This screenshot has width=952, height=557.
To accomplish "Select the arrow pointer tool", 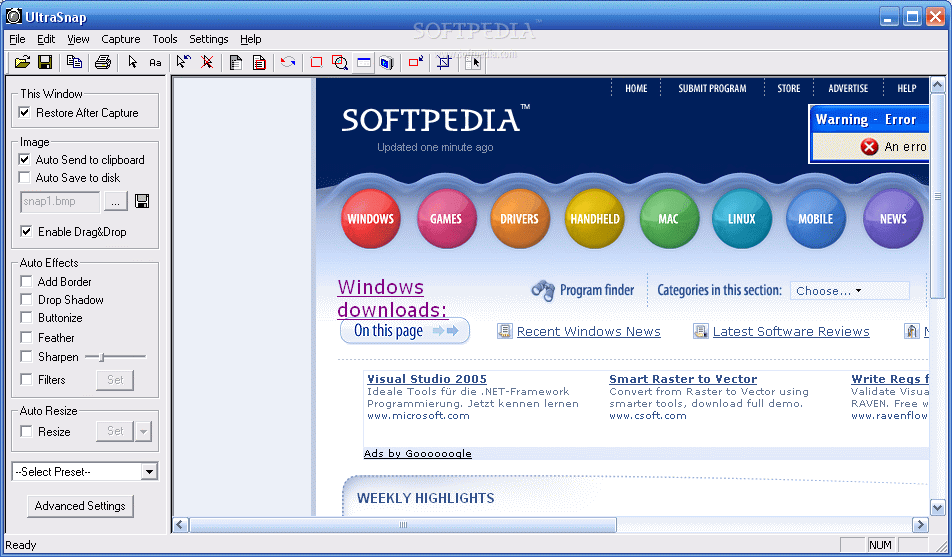I will [x=132, y=62].
